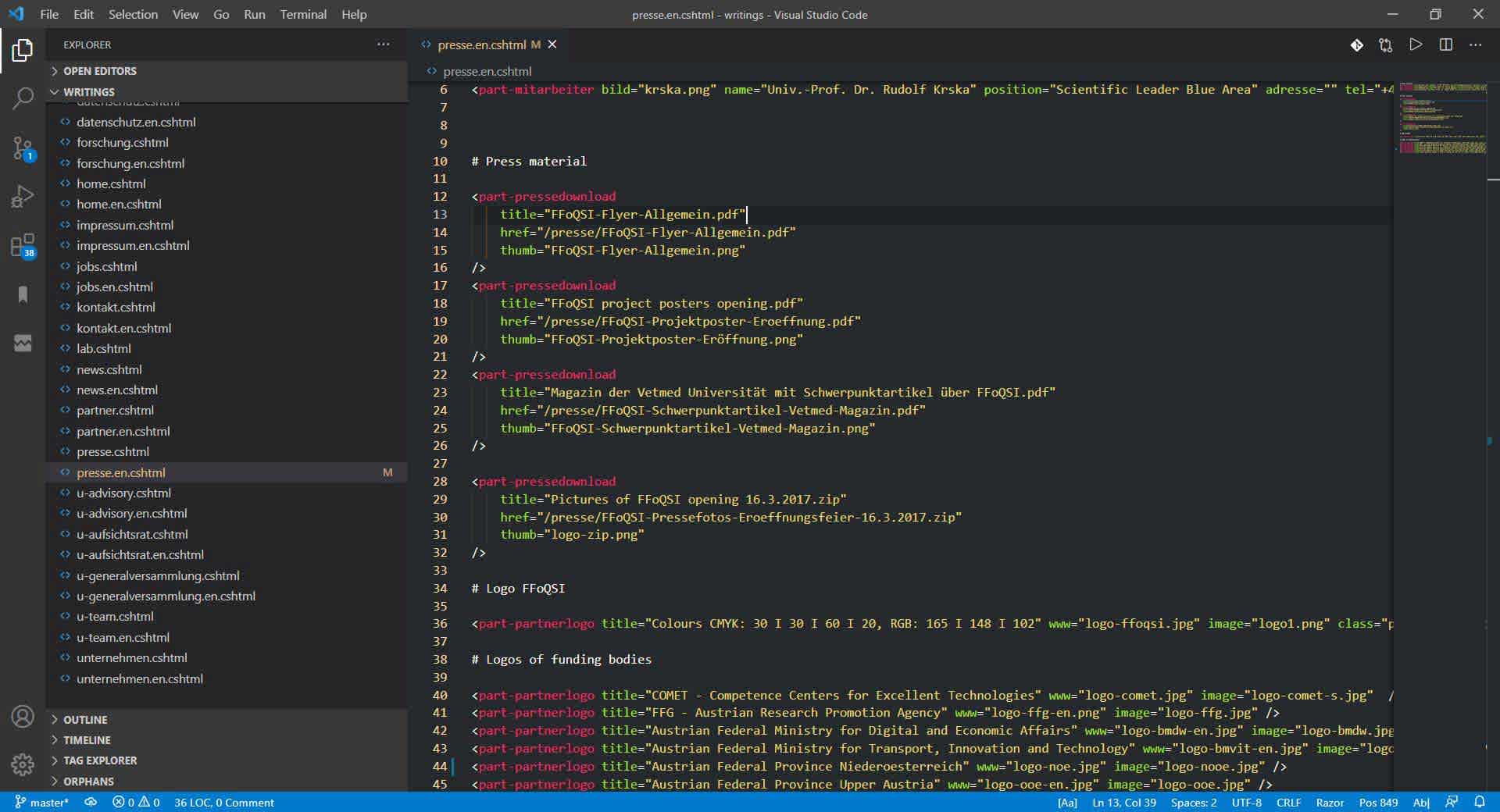The width and height of the screenshot is (1500, 812).
Task: Open the Source Control view
Action: (23, 148)
